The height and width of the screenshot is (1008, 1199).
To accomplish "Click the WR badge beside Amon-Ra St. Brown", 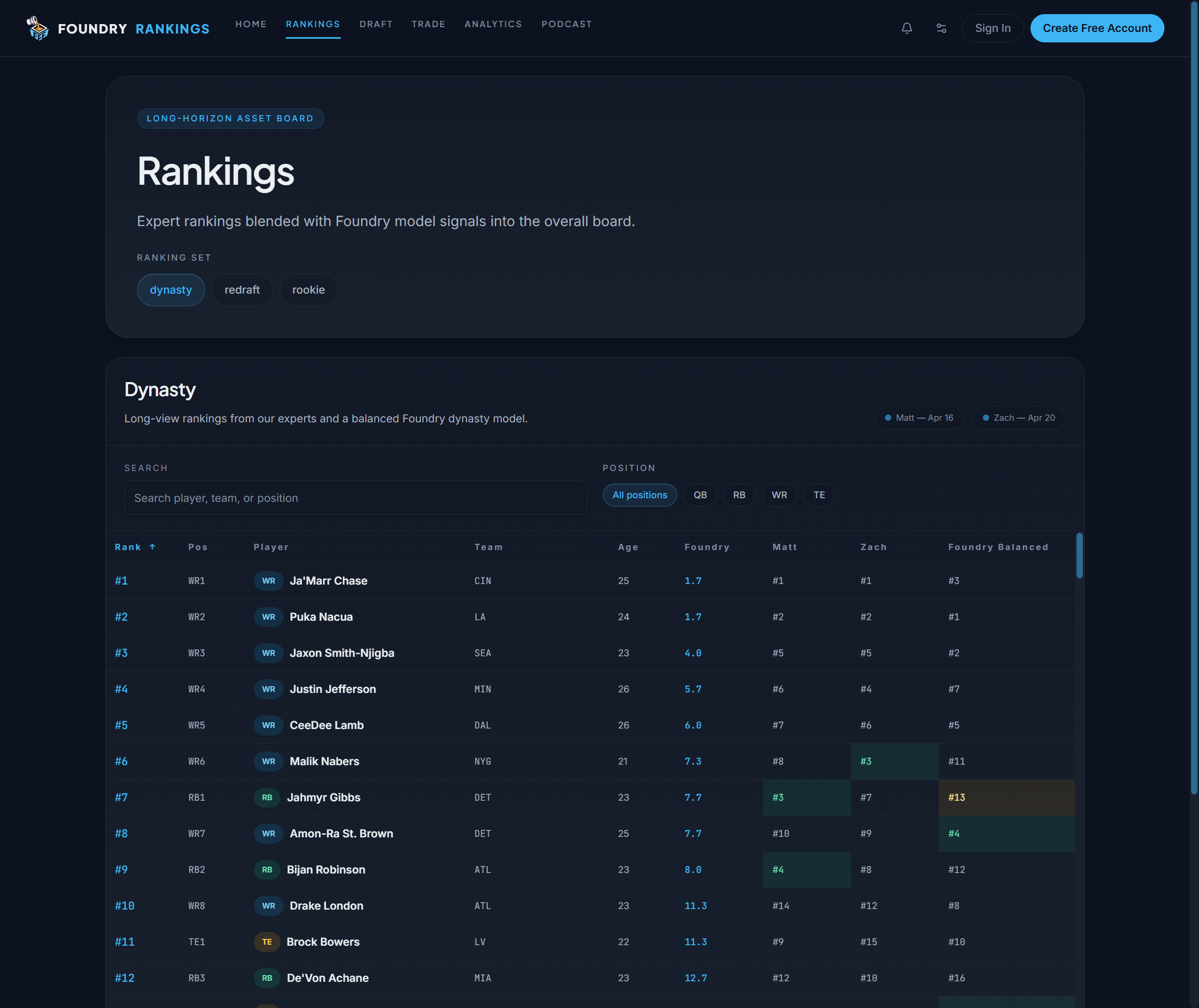I will 268,834.
